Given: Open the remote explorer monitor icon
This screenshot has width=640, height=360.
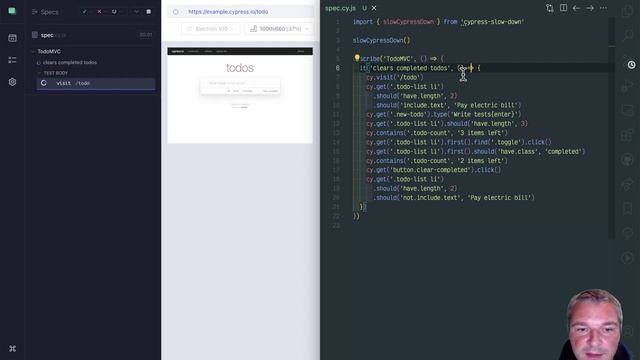Looking at the screenshot, I should click(627, 110).
